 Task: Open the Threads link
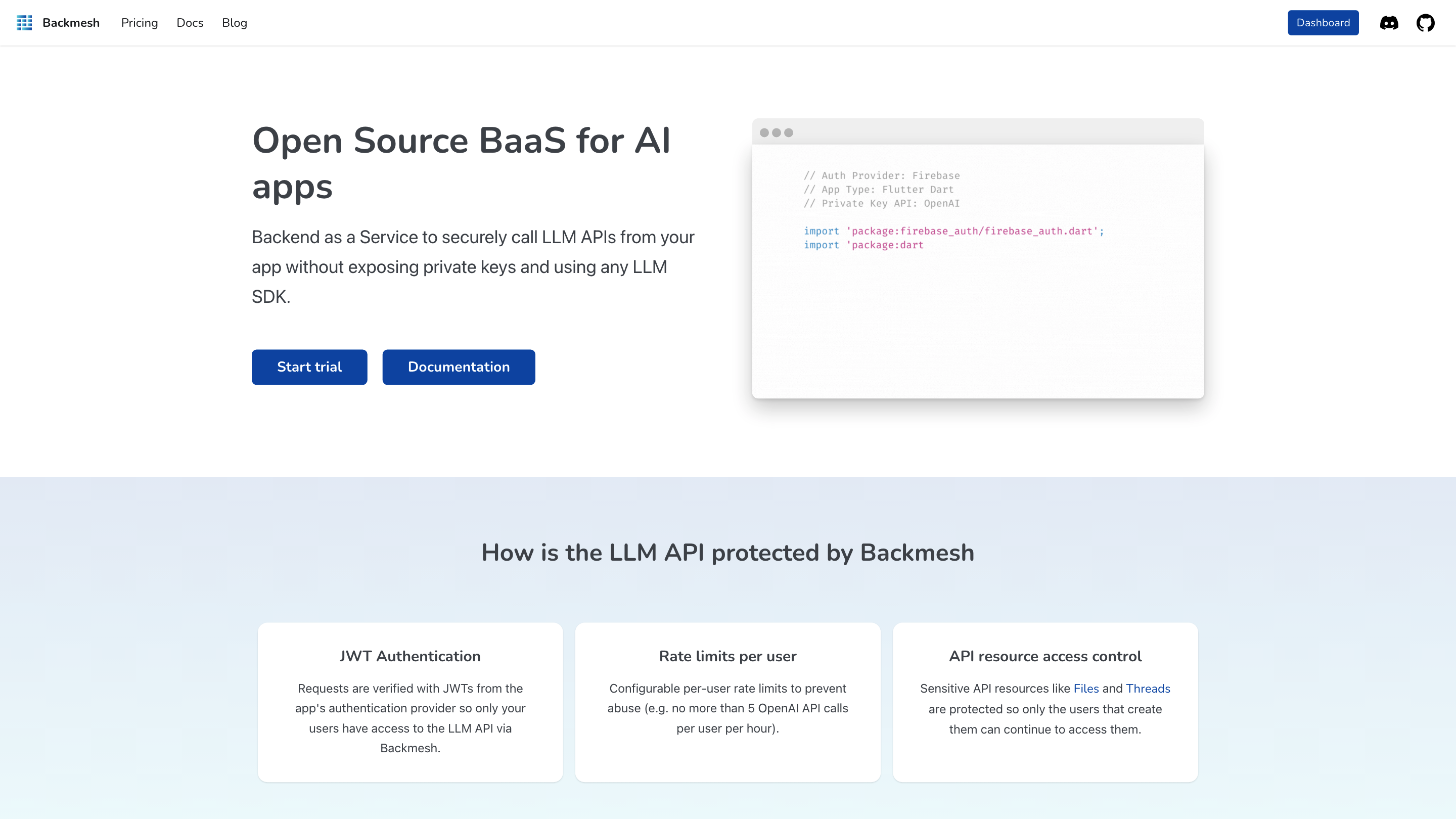[x=1148, y=689]
